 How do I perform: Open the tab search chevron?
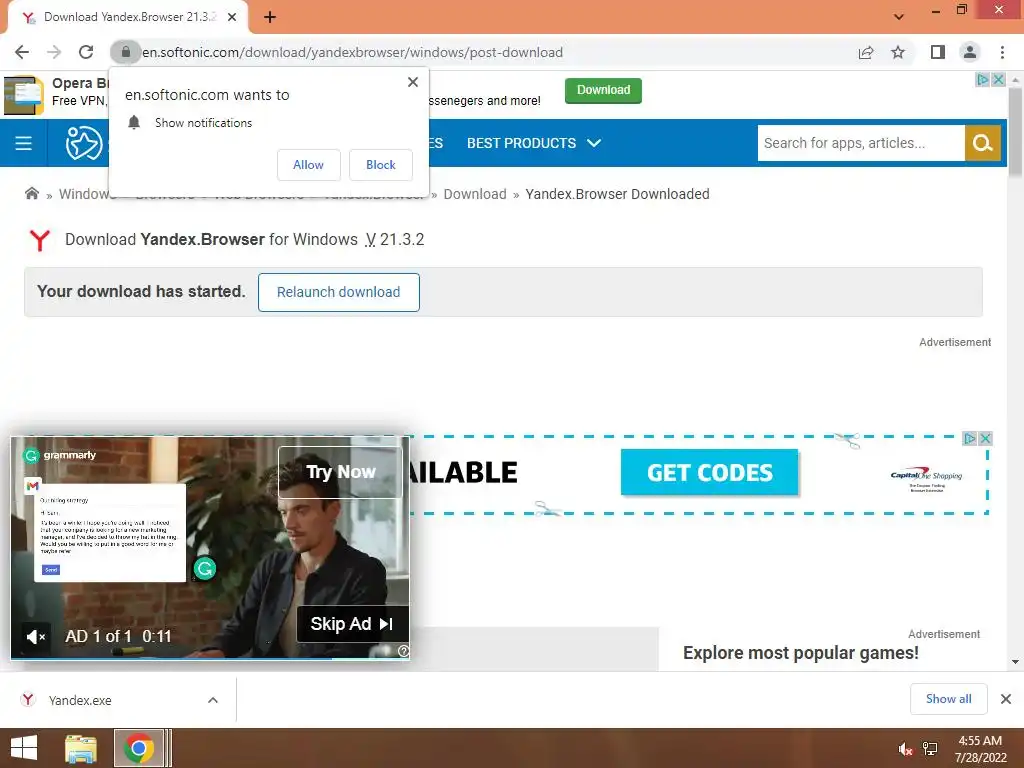point(899,17)
